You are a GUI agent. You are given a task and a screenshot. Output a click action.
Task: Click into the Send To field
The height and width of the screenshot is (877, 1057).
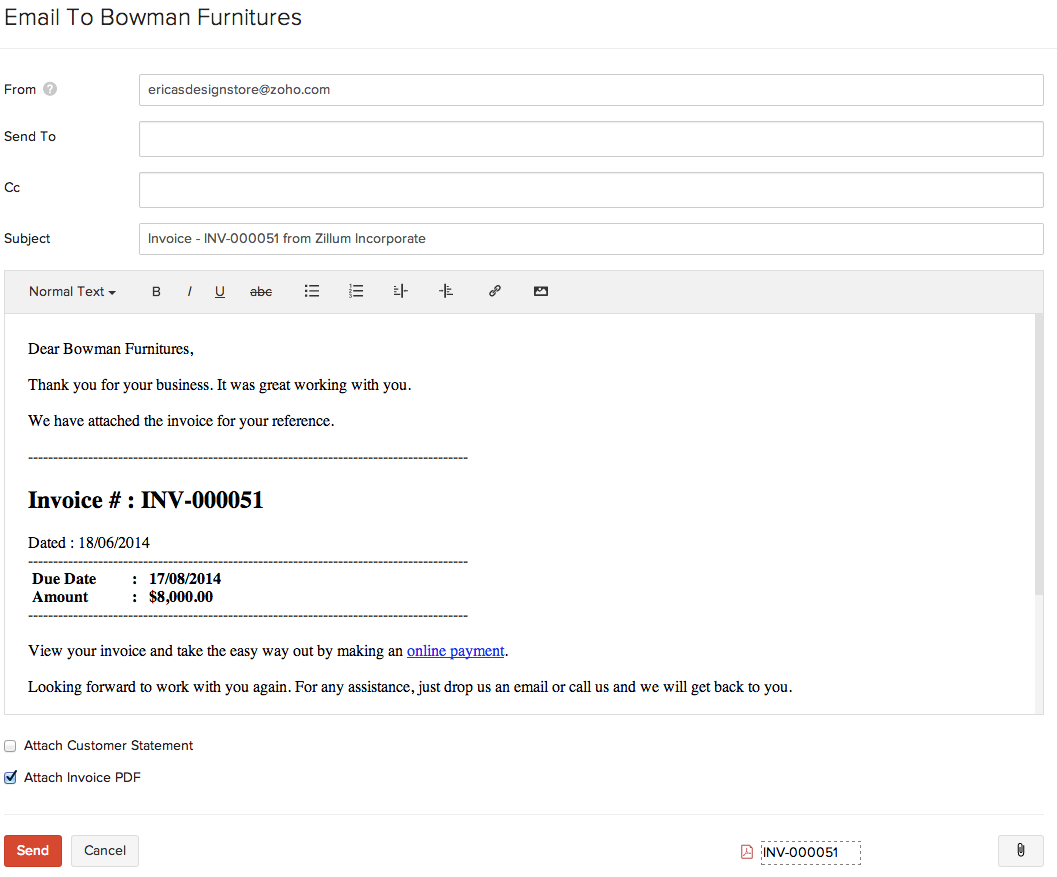(x=591, y=139)
